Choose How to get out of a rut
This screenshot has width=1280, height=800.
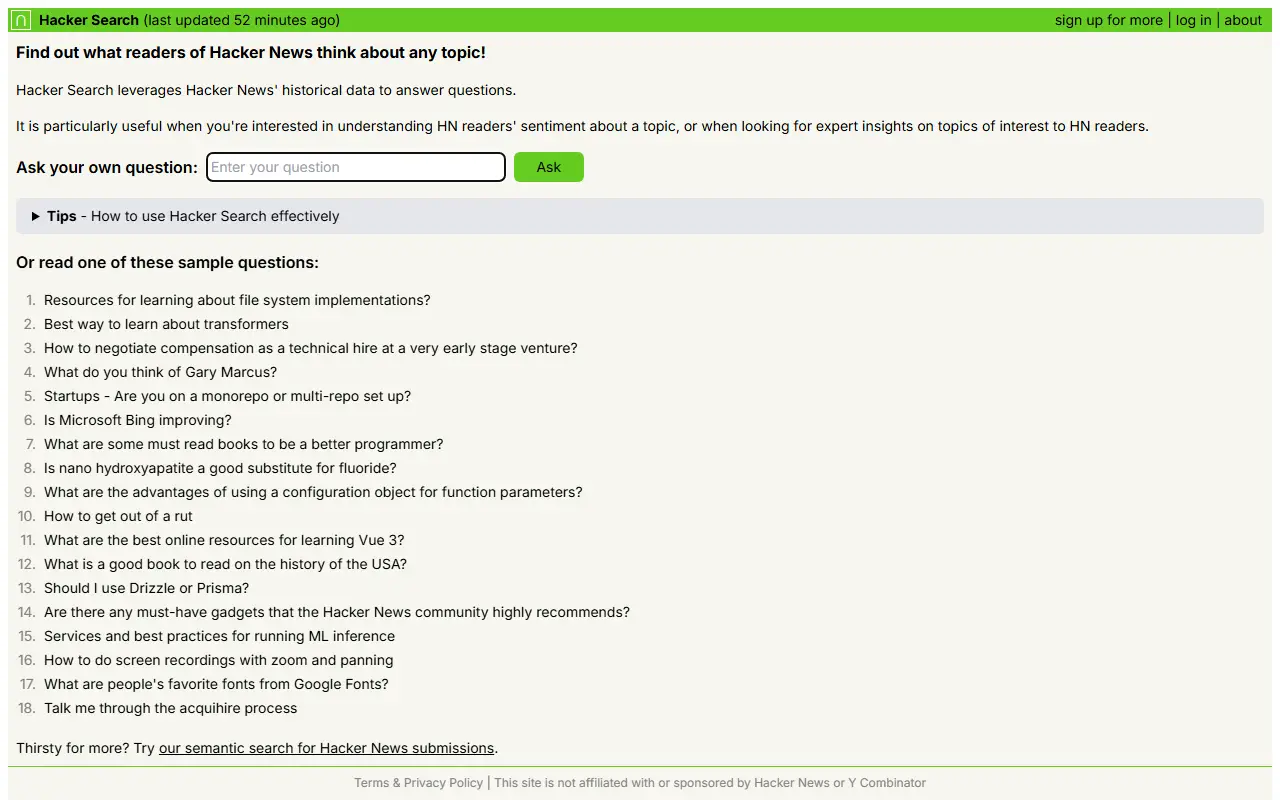pyautogui.click(x=118, y=516)
